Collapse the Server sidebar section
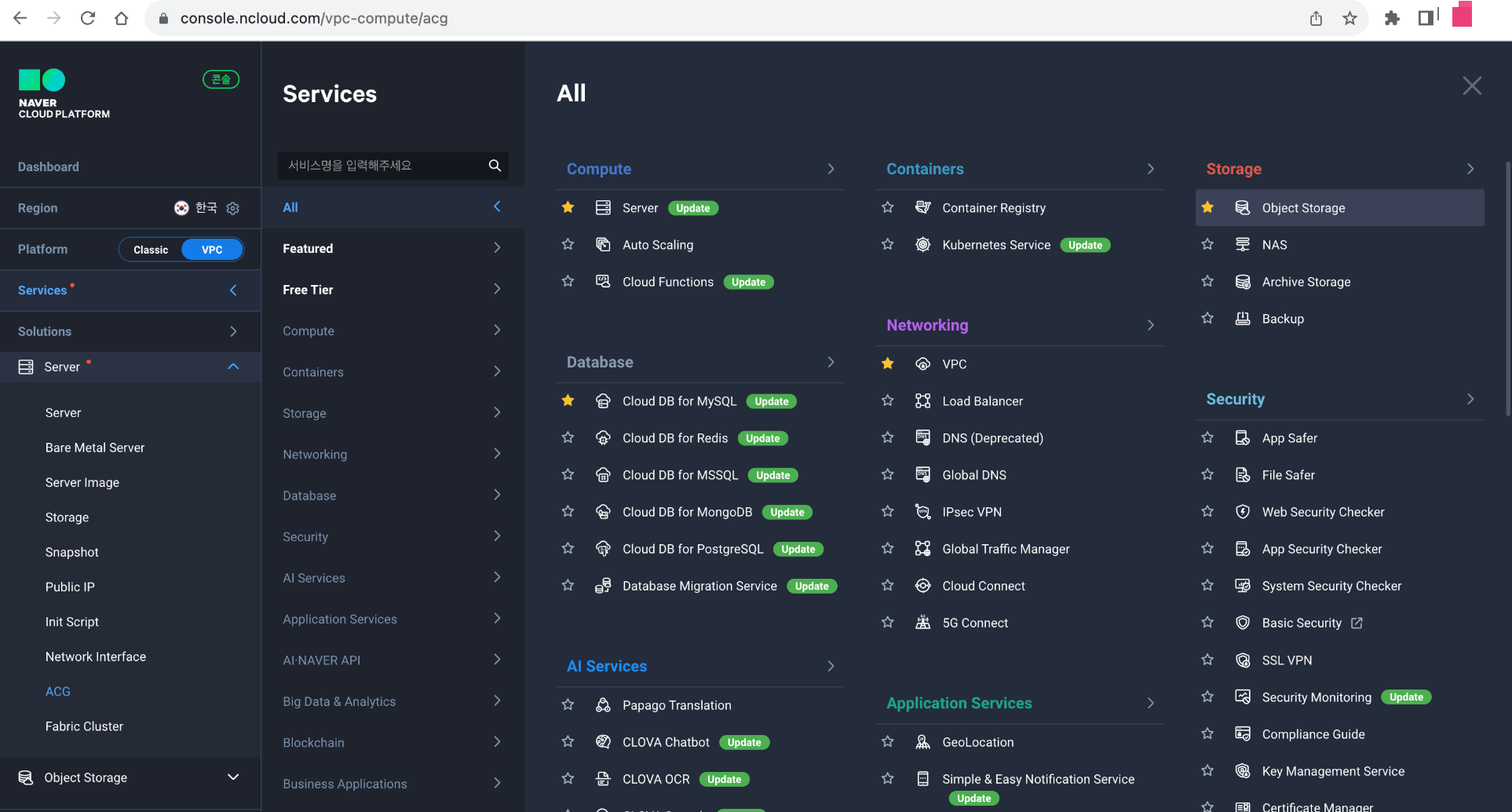 coord(233,367)
